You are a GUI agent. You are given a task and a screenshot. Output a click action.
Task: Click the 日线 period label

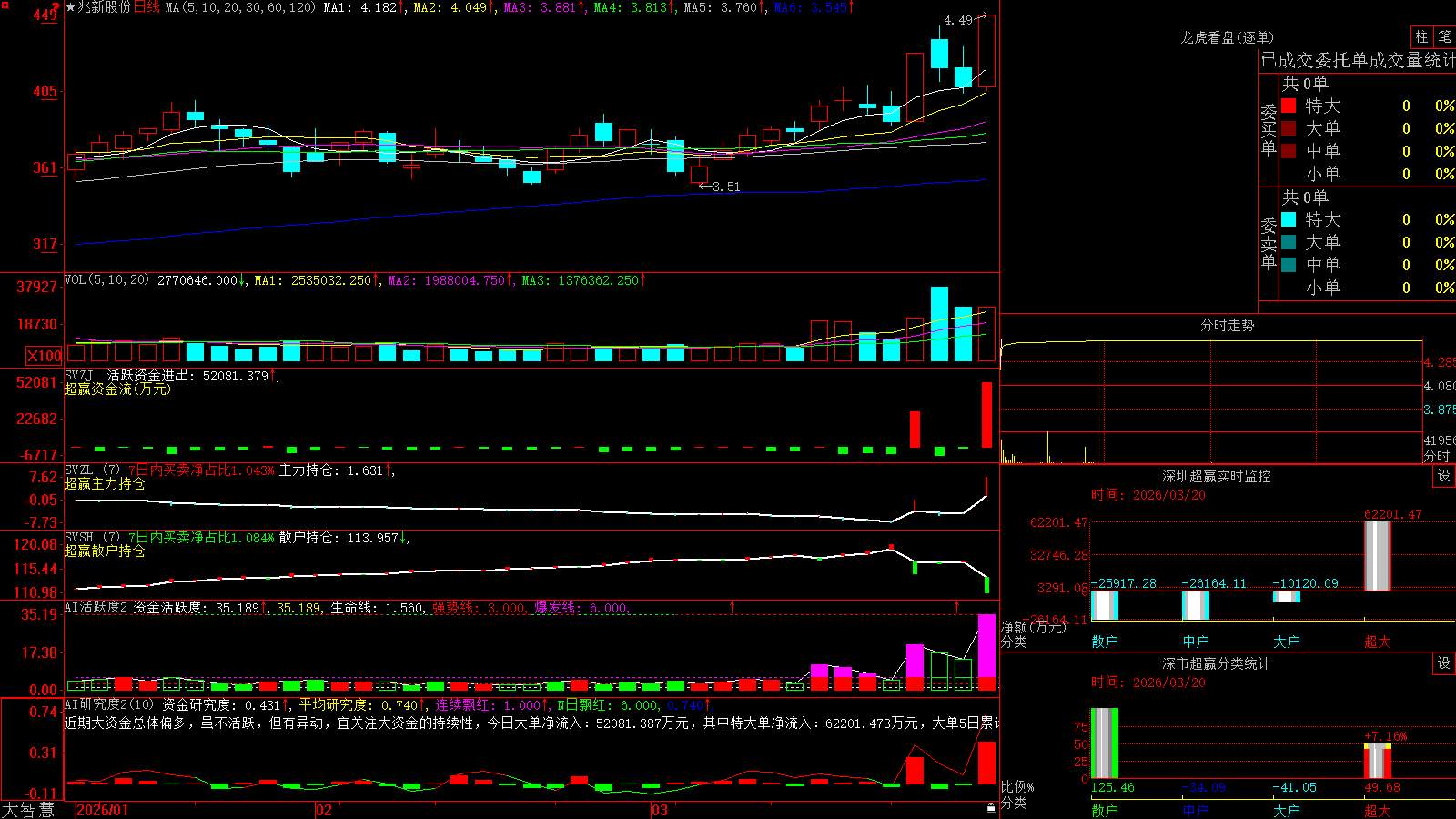(147, 7)
